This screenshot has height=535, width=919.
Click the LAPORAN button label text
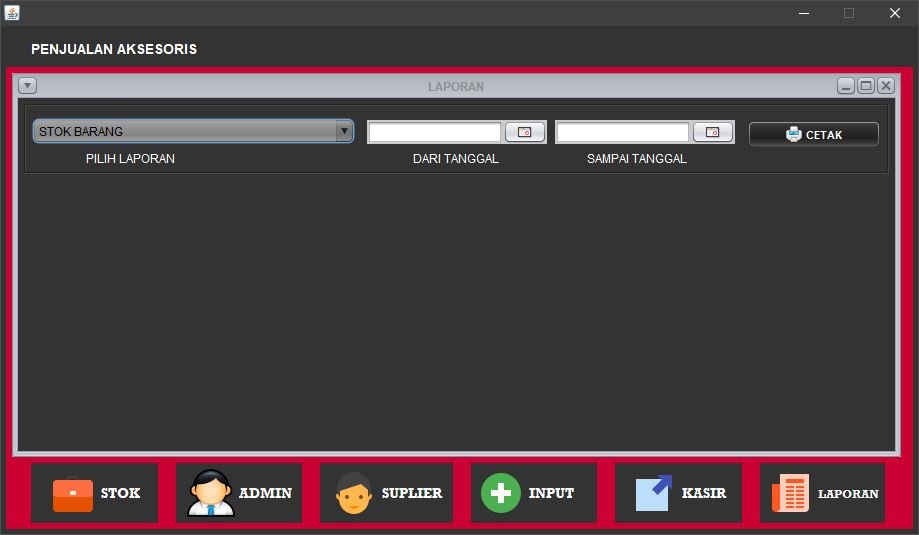click(x=848, y=494)
